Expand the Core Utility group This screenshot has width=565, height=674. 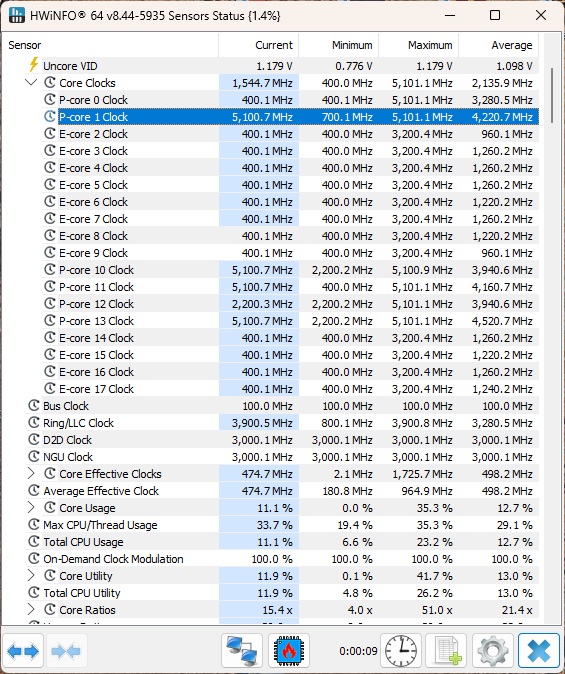pyautogui.click(x=31, y=575)
